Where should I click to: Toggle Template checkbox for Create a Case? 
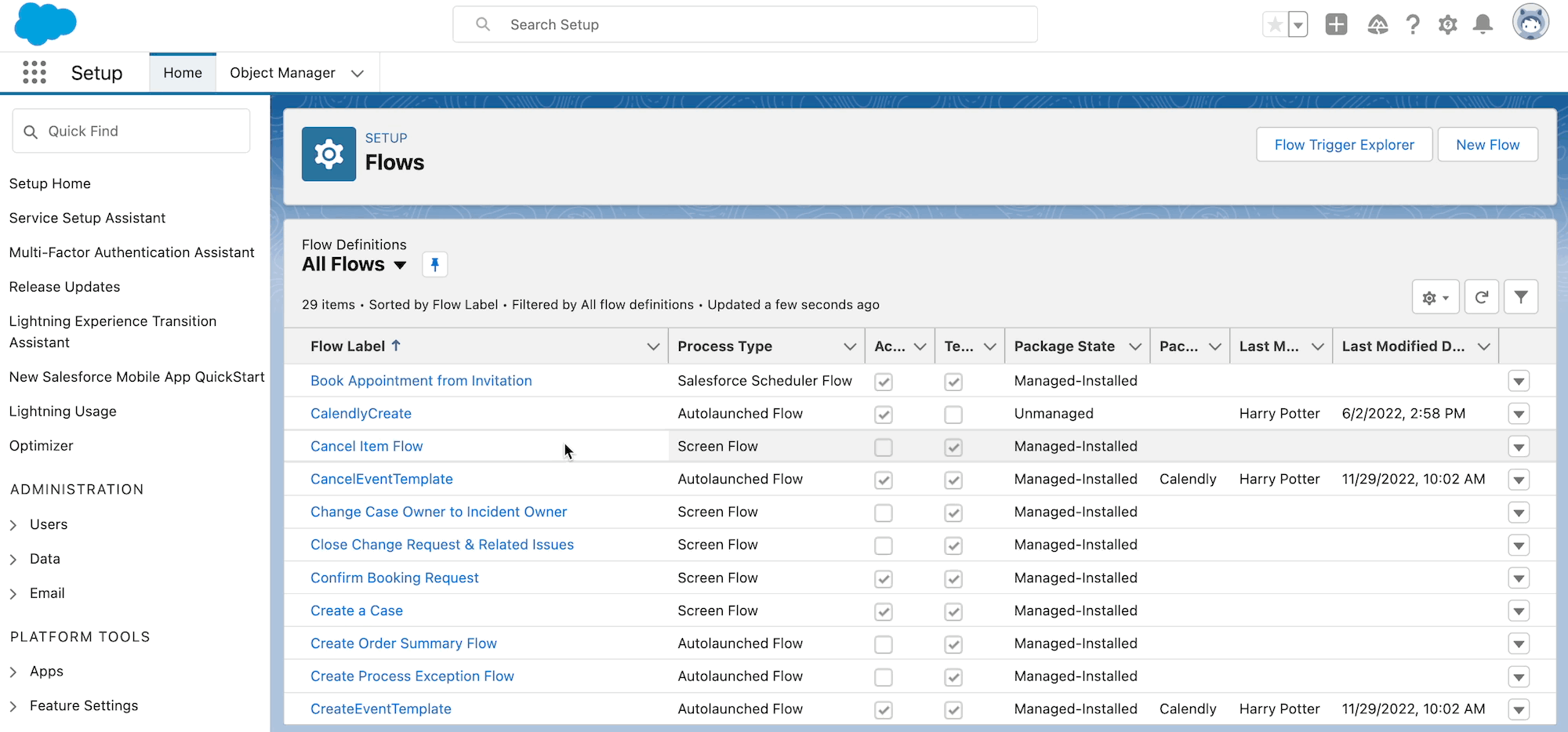pyautogui.click(x=953, y=611)
